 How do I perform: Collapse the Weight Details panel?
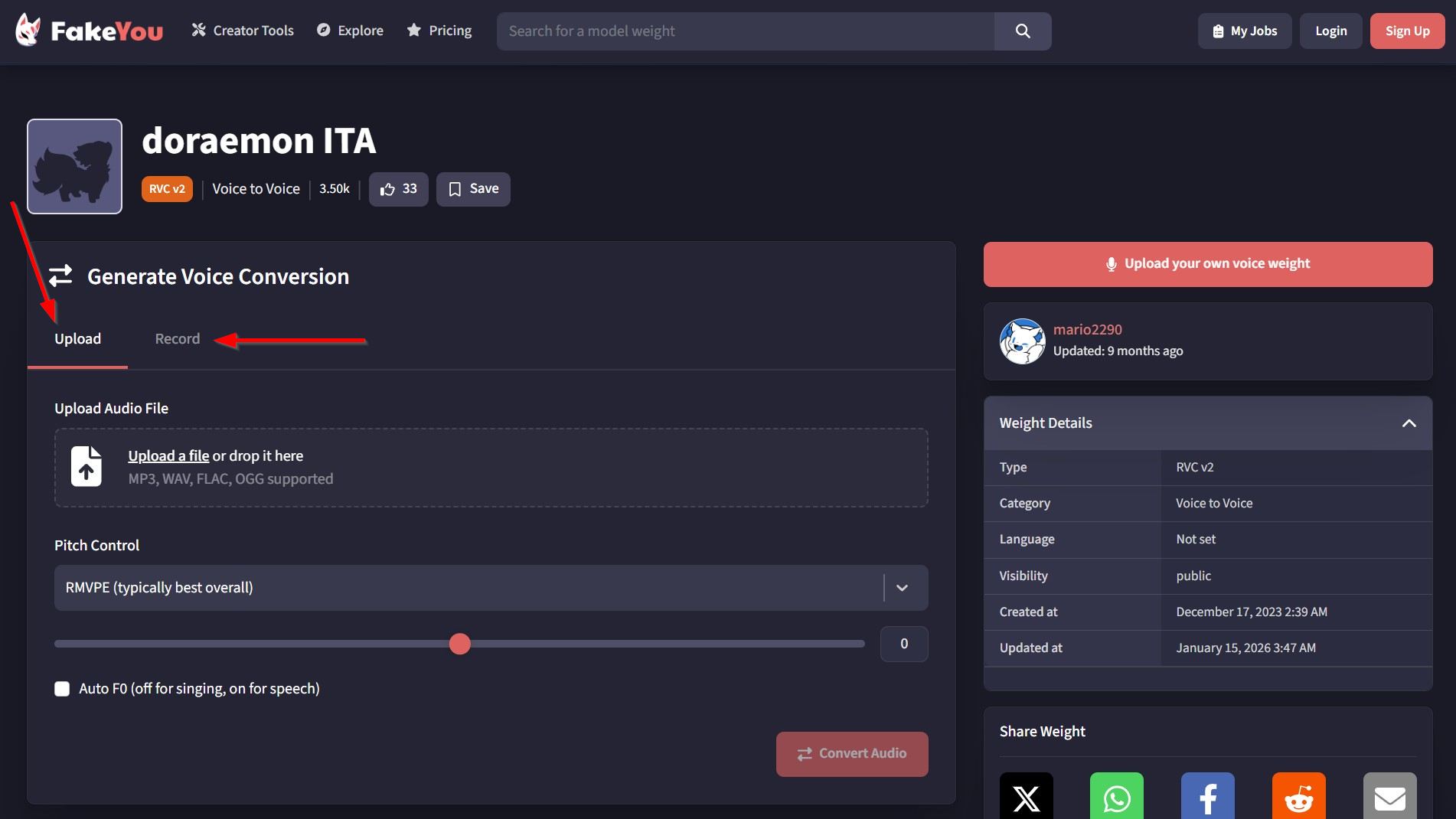[x=1409, y=423]
